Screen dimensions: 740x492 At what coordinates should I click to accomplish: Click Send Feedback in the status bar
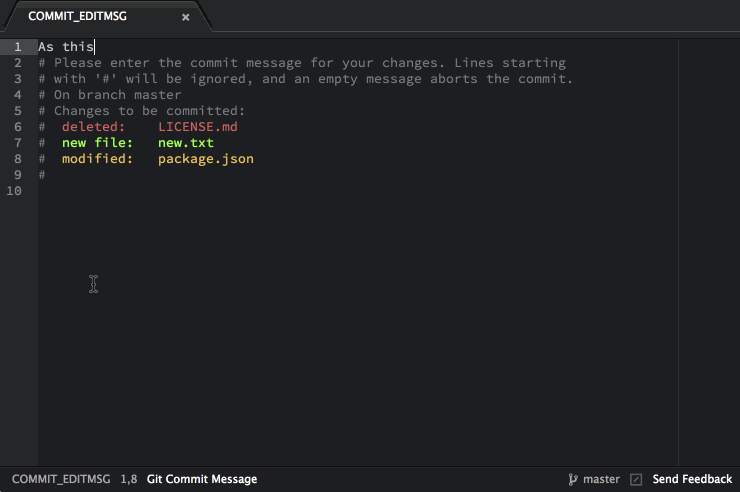tap(692, 479)
